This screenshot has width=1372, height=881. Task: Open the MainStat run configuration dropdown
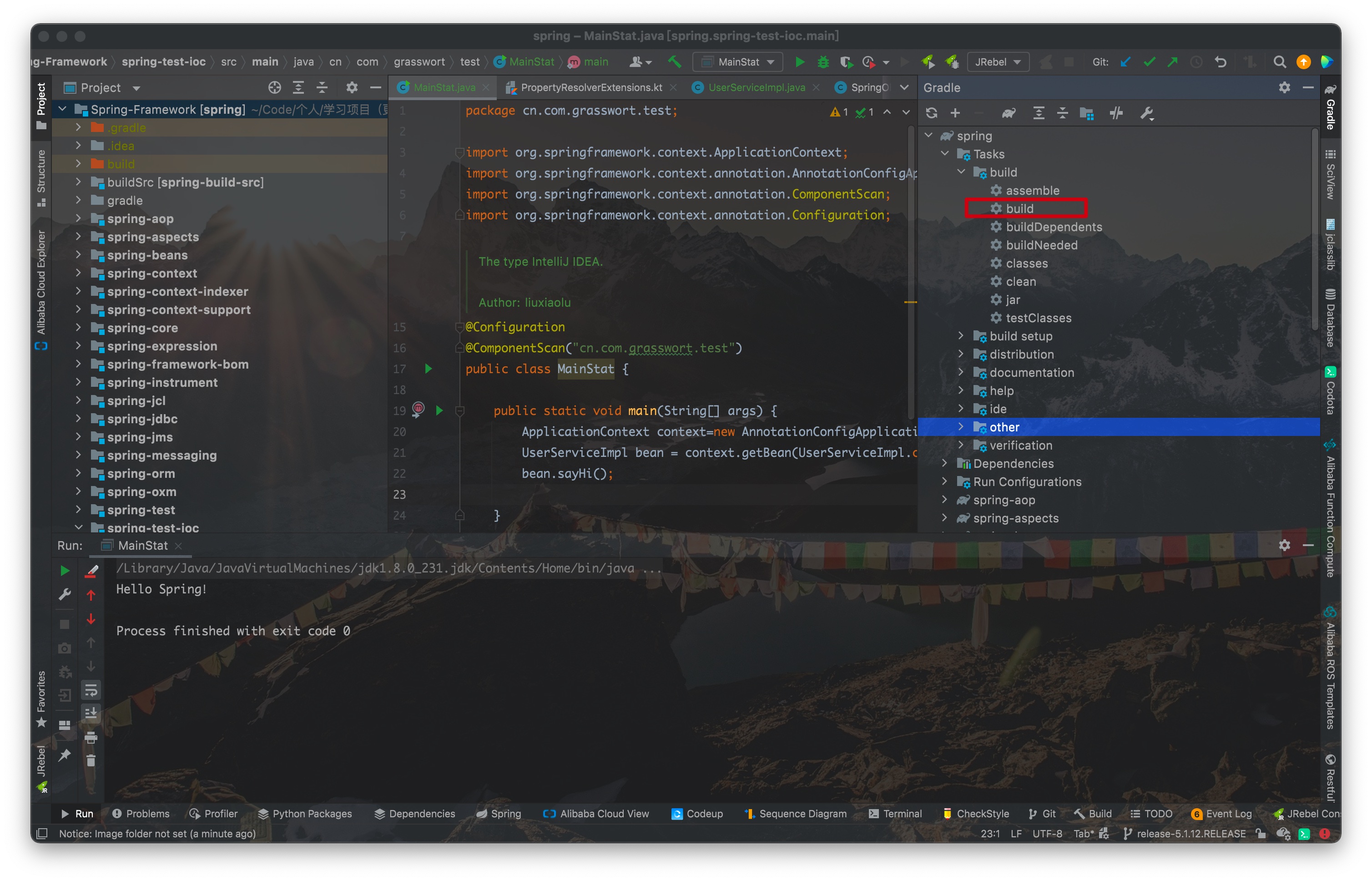coord(738,62)
